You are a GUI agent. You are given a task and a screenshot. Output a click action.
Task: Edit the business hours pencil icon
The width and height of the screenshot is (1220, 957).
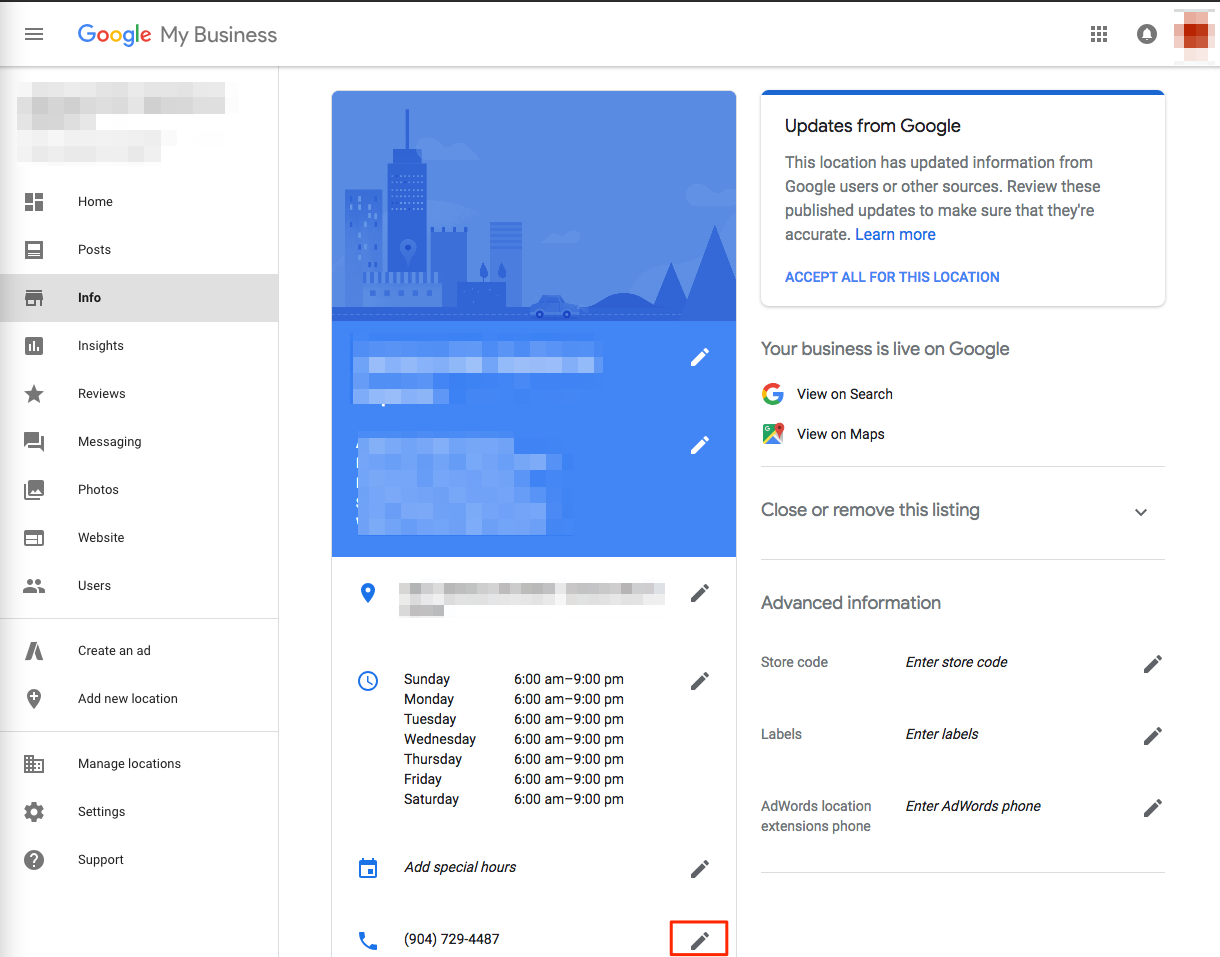[698, 681]
